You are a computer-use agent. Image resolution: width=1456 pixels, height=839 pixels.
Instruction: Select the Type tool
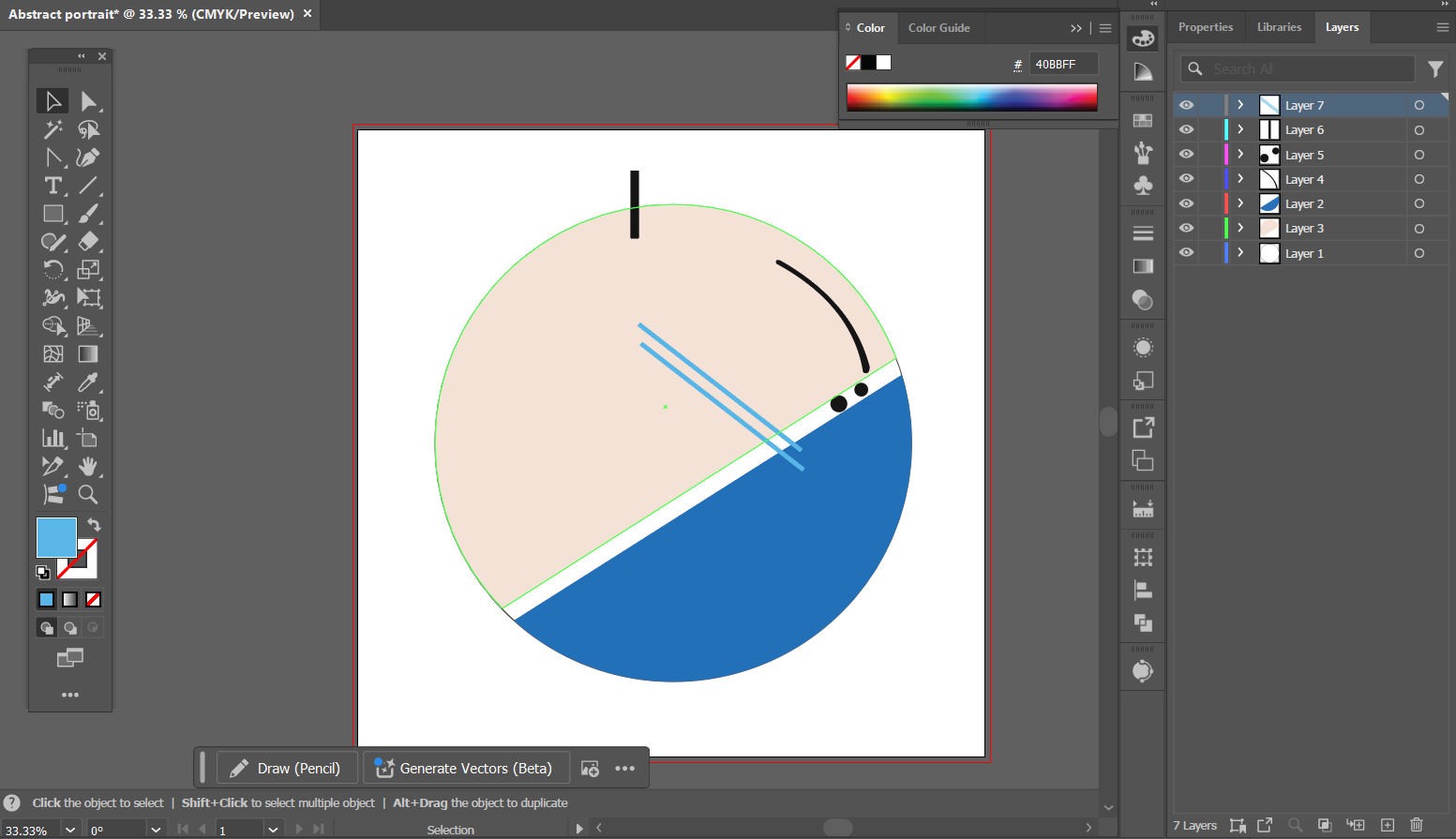[53, 186]
